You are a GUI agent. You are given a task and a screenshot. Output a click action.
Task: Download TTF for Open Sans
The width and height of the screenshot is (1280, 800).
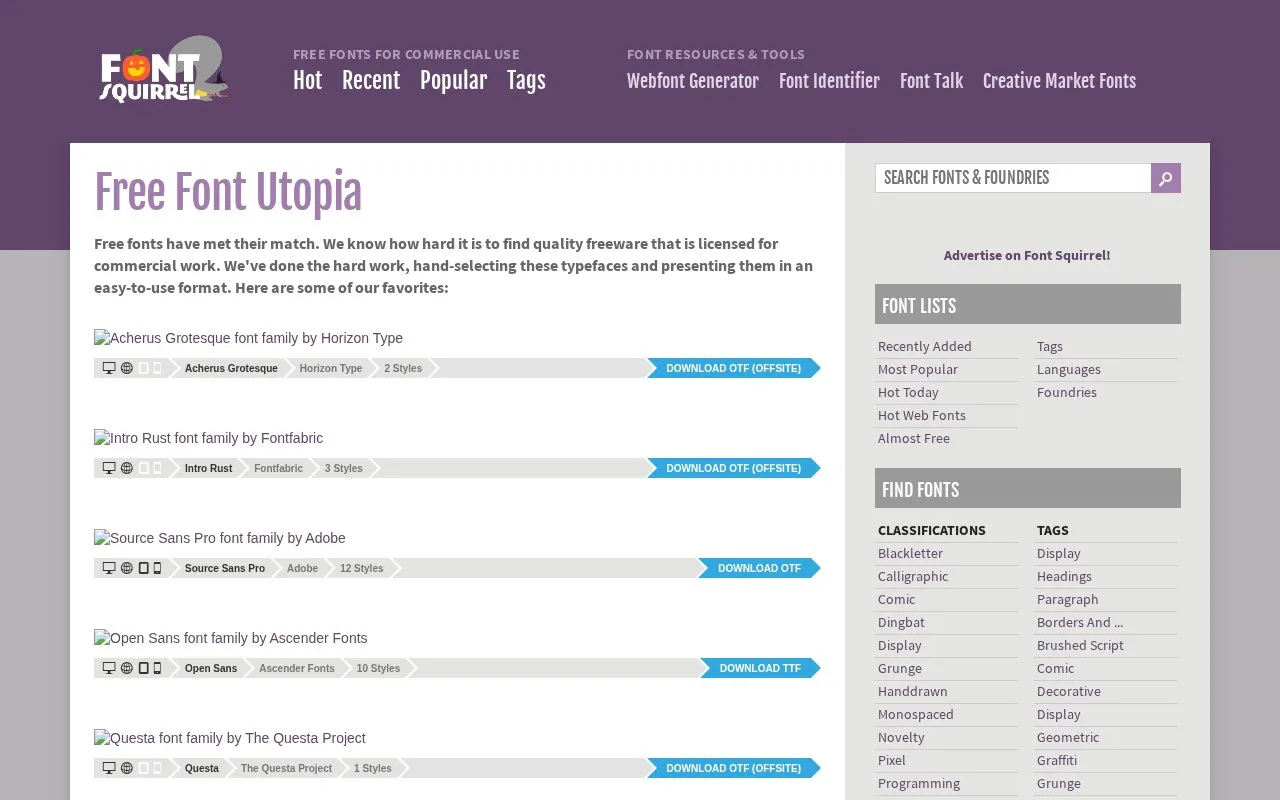point(760,668)
